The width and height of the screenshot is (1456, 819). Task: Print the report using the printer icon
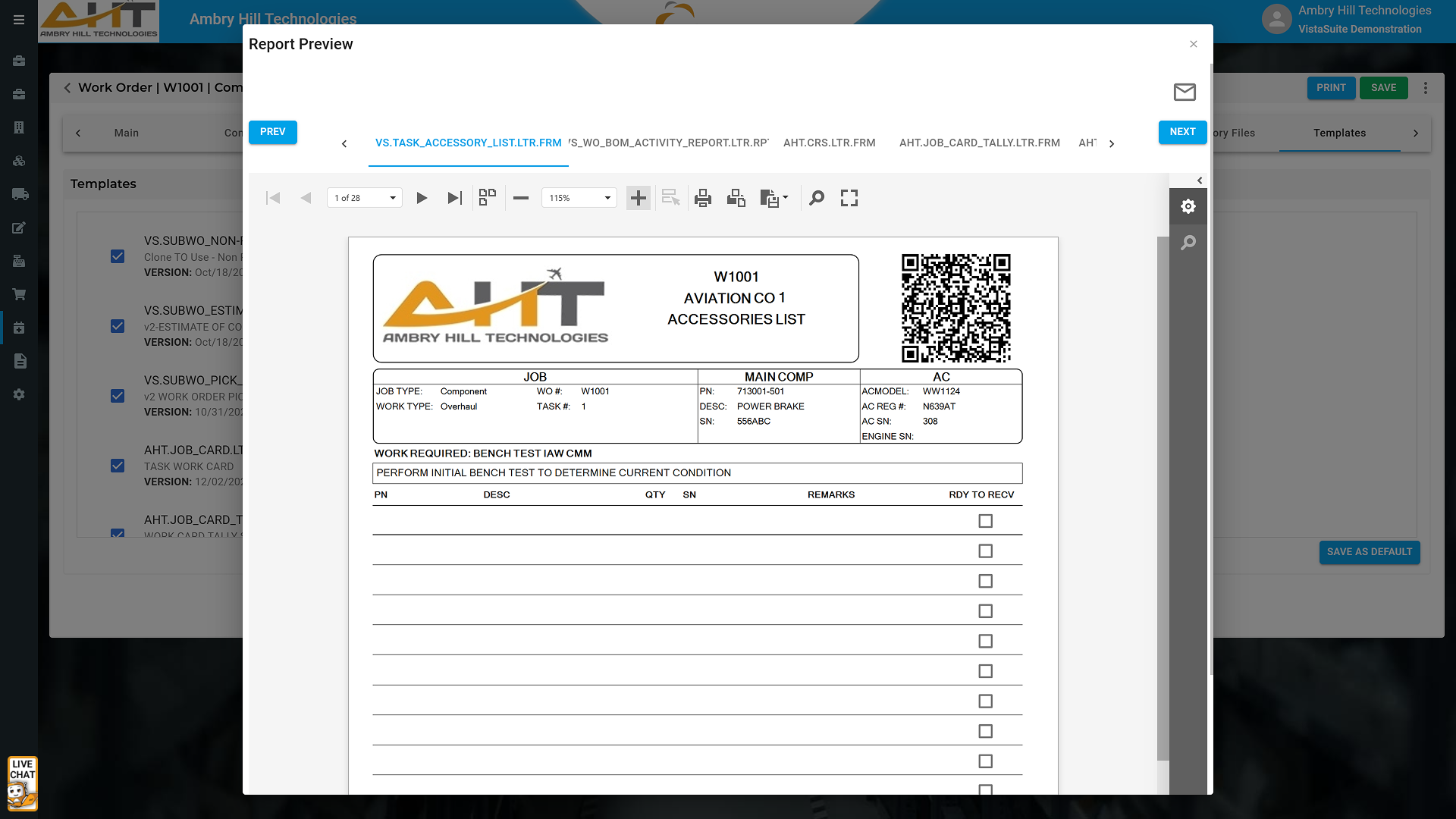pyautogui.click(x=703, y=198)
